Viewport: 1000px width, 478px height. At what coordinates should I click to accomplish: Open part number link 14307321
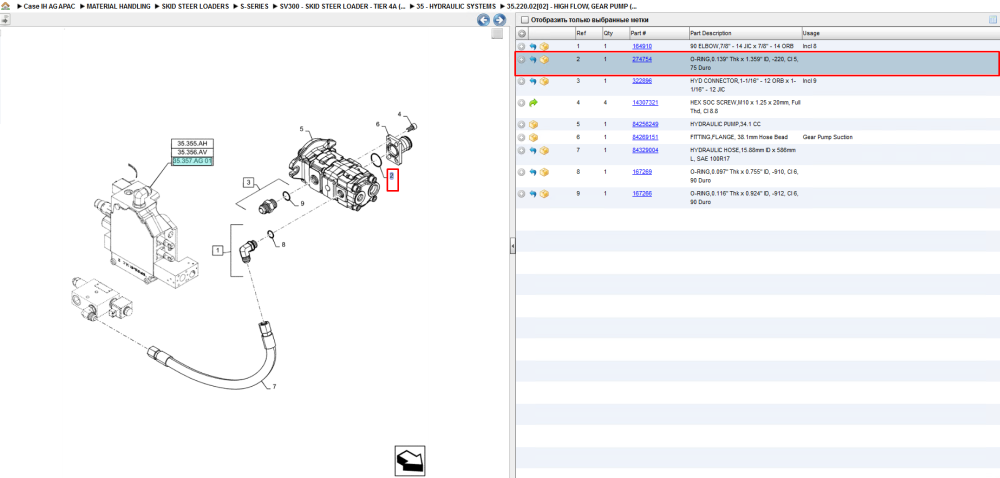645,103
